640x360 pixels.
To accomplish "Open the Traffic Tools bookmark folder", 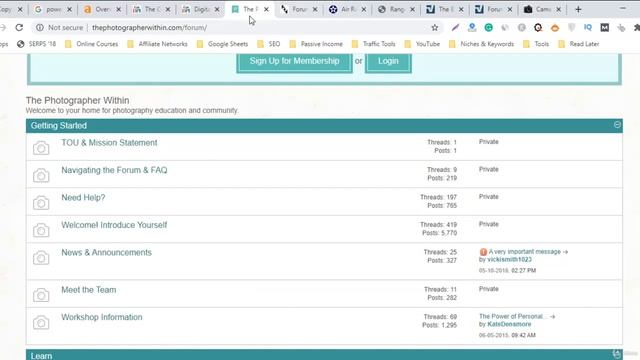I will tap(373, 44).
